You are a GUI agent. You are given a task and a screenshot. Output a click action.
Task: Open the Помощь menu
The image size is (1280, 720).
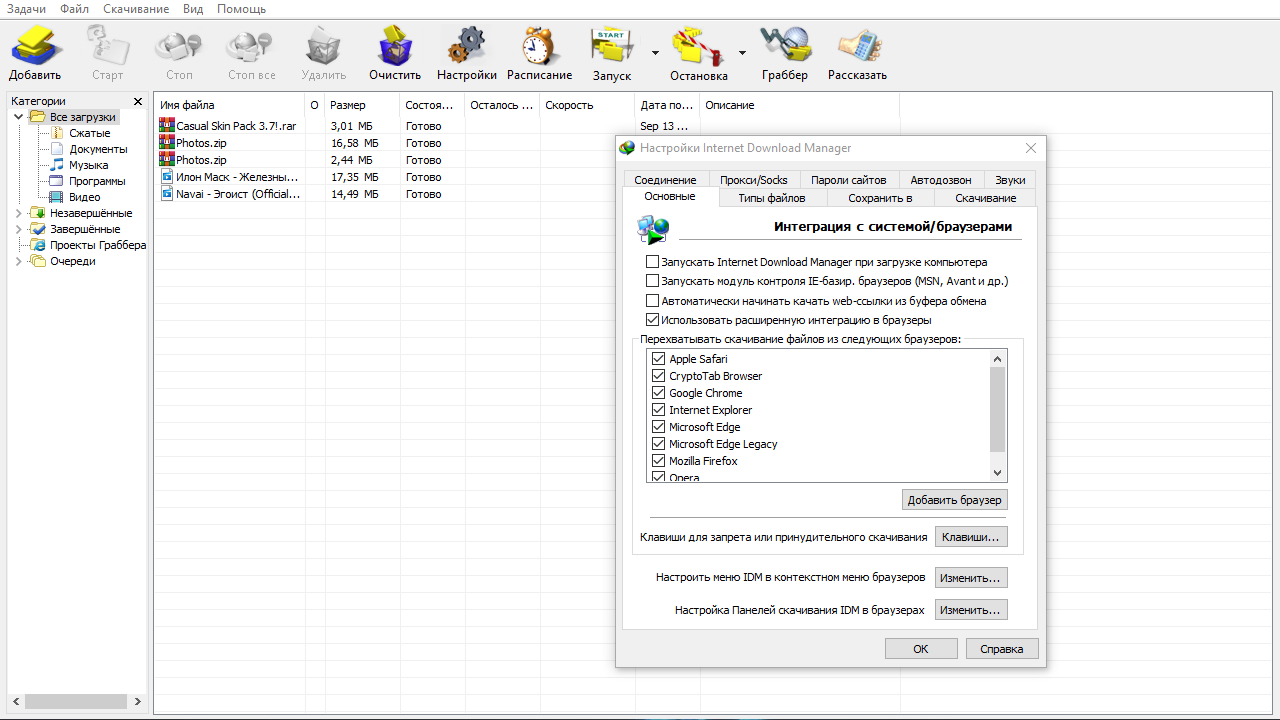pyautogui.click(x=242, y=9)
